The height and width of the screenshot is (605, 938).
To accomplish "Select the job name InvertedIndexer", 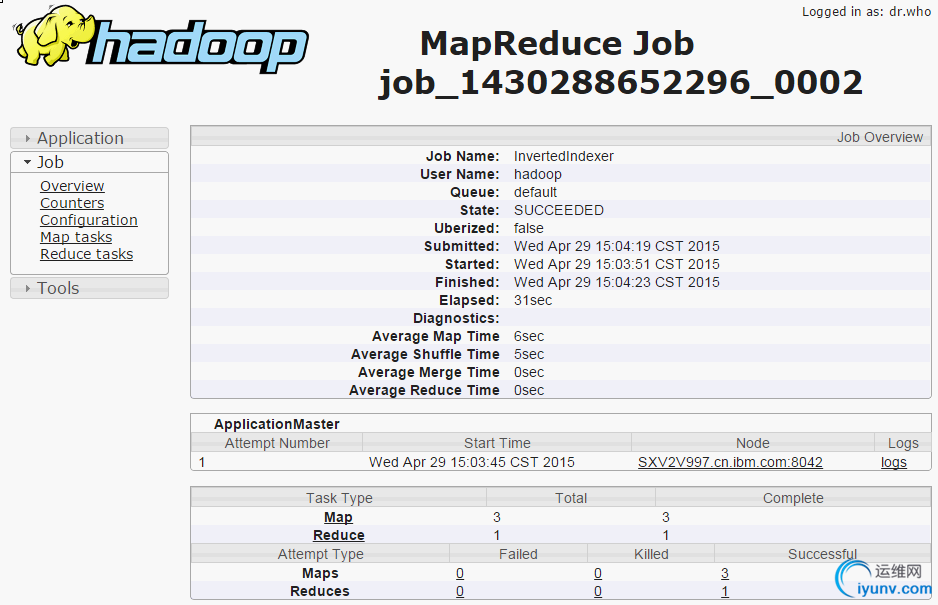I will point(564,156).
